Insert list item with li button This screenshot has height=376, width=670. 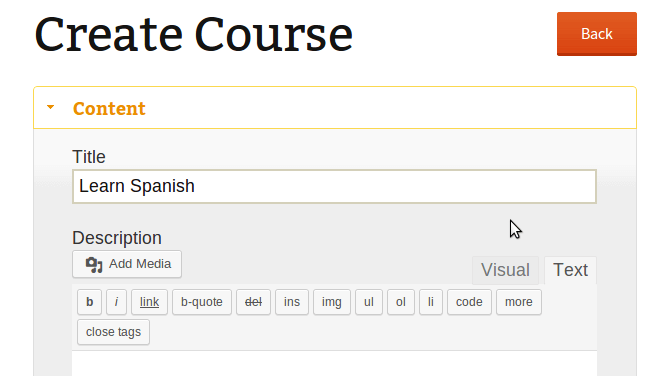point(431,302)
